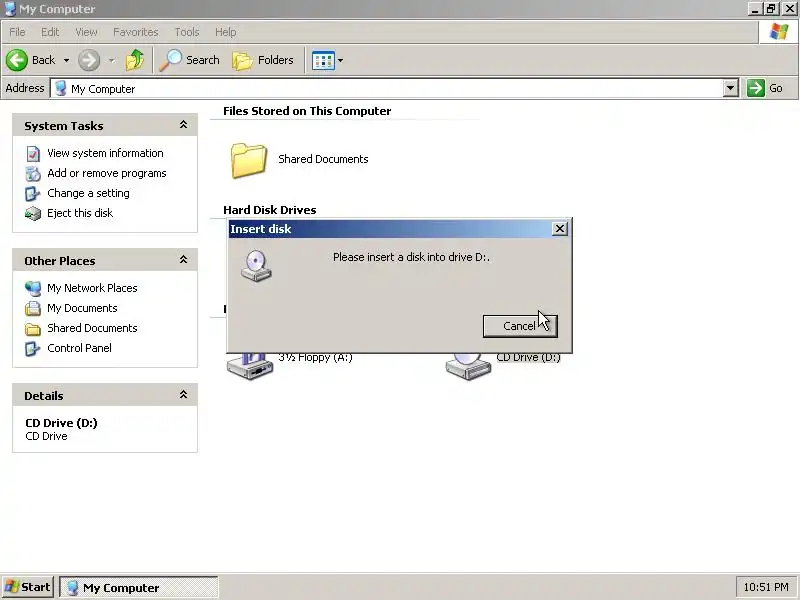Screen dimensions: 800x600
Task: Click View system information link
Action: pyautogui.click(x=105, y=153)
